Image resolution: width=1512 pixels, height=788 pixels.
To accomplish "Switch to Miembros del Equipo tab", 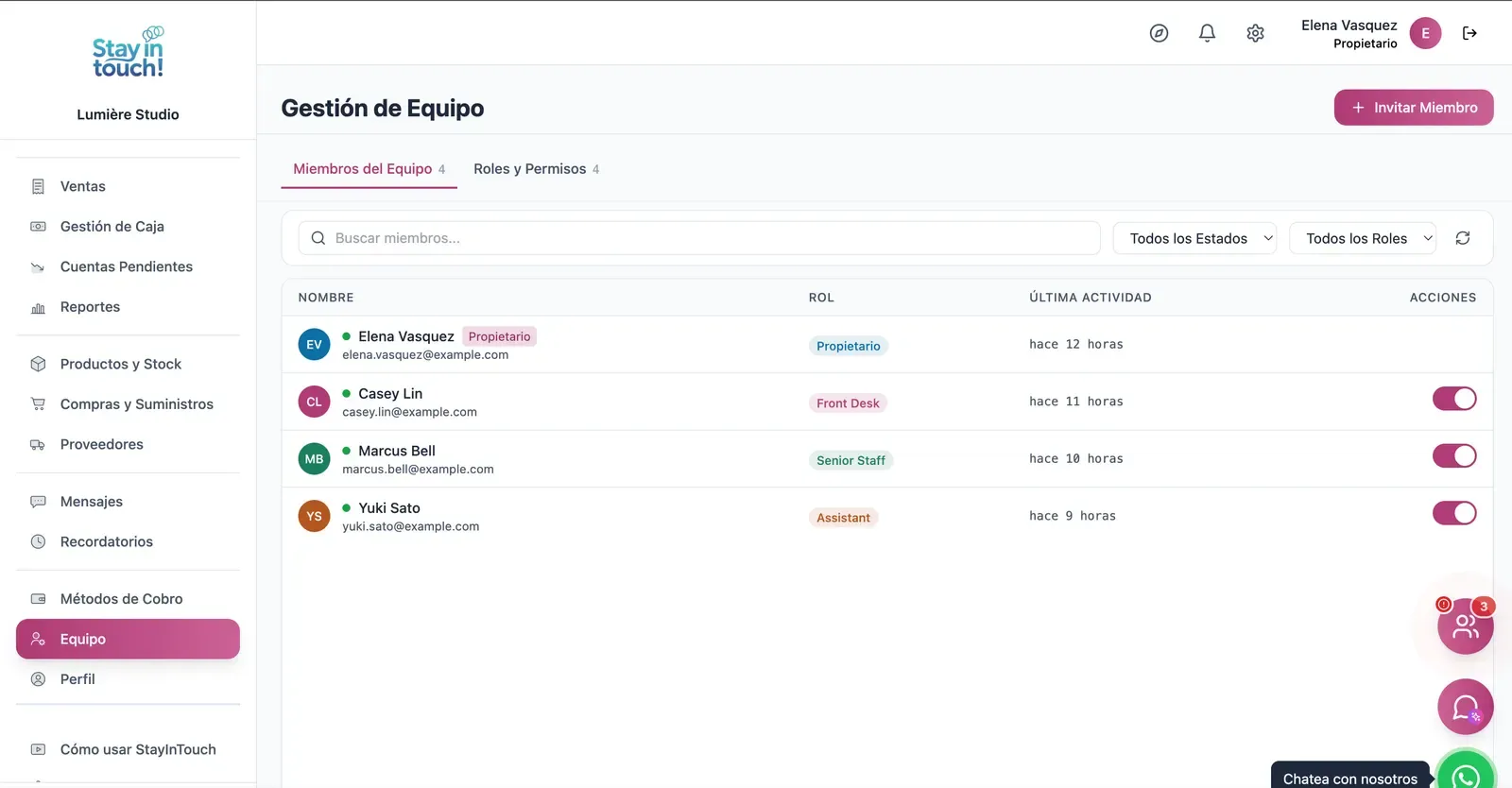I will [x=369, y=169].
